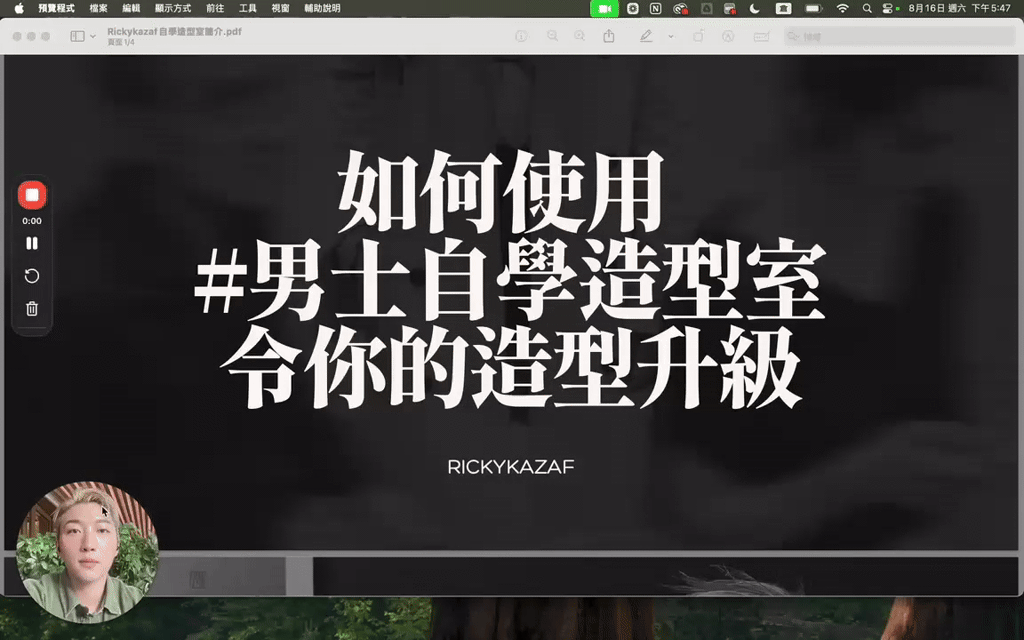
Task: Expand highlight options dropdown arrow
Action: tap(671, 37)
